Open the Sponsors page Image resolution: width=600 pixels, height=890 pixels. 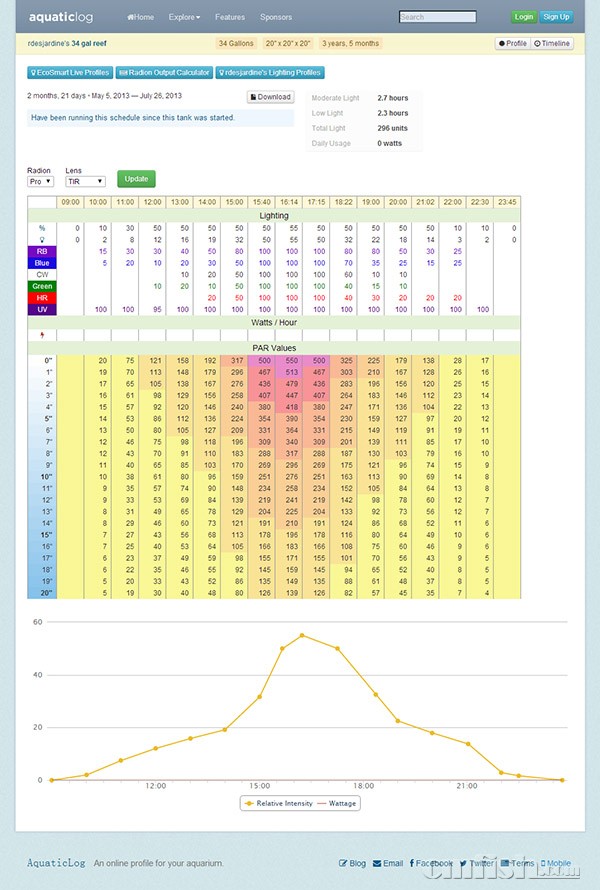(276, 18)
